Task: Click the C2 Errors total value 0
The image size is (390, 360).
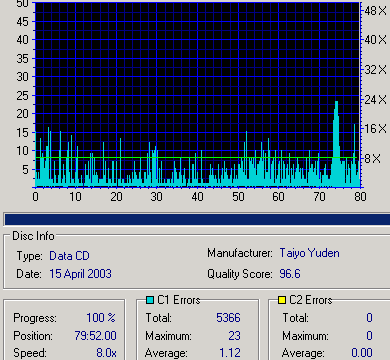Action: 369,318
